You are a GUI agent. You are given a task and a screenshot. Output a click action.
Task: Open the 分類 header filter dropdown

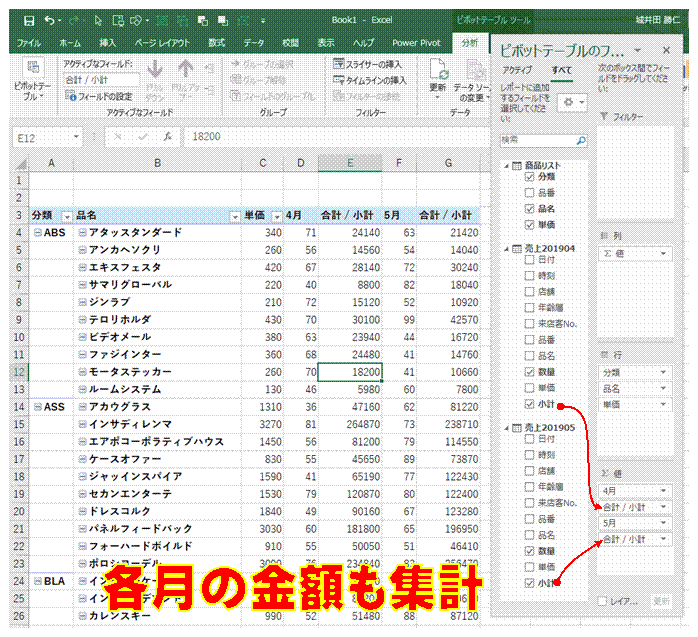(67, 217)
